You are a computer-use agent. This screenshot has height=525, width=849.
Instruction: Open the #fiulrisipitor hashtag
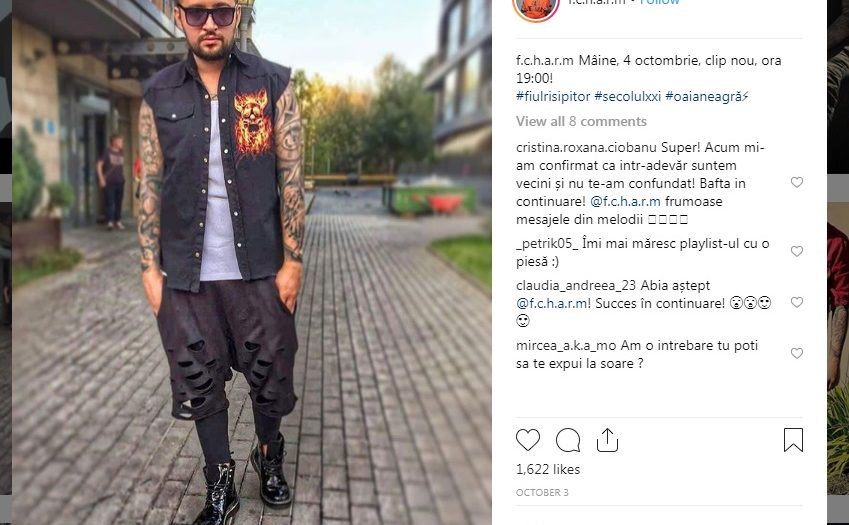553,96
